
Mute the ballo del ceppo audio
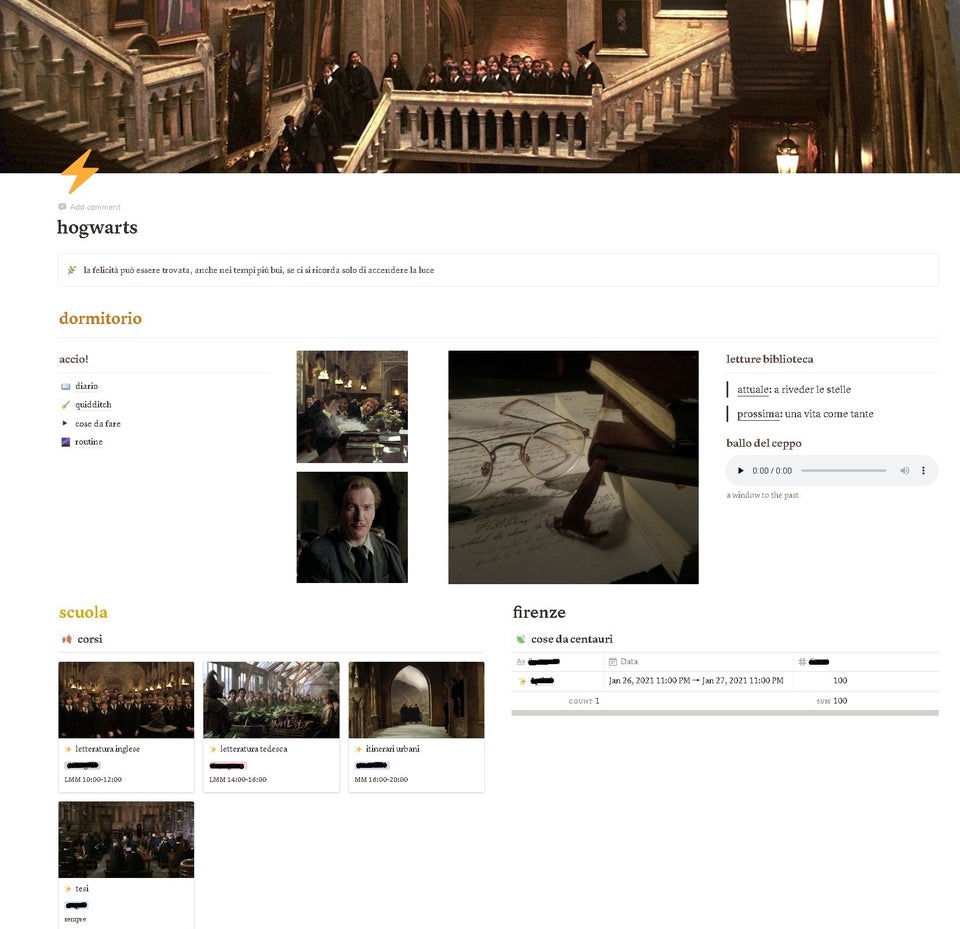tap(904, 471)
